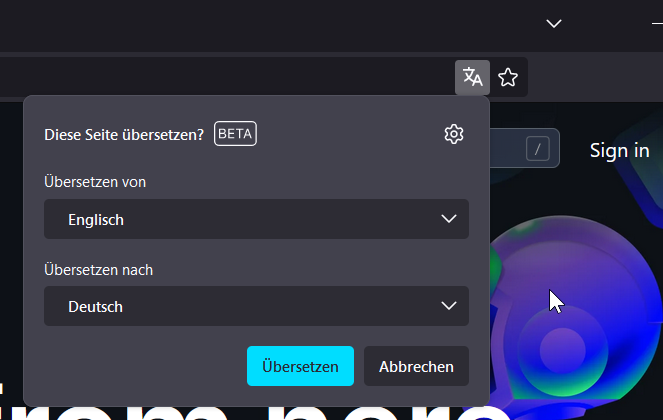Click the translate page icon in address bar
Screen dimensions: 663x420
point(472,77)
